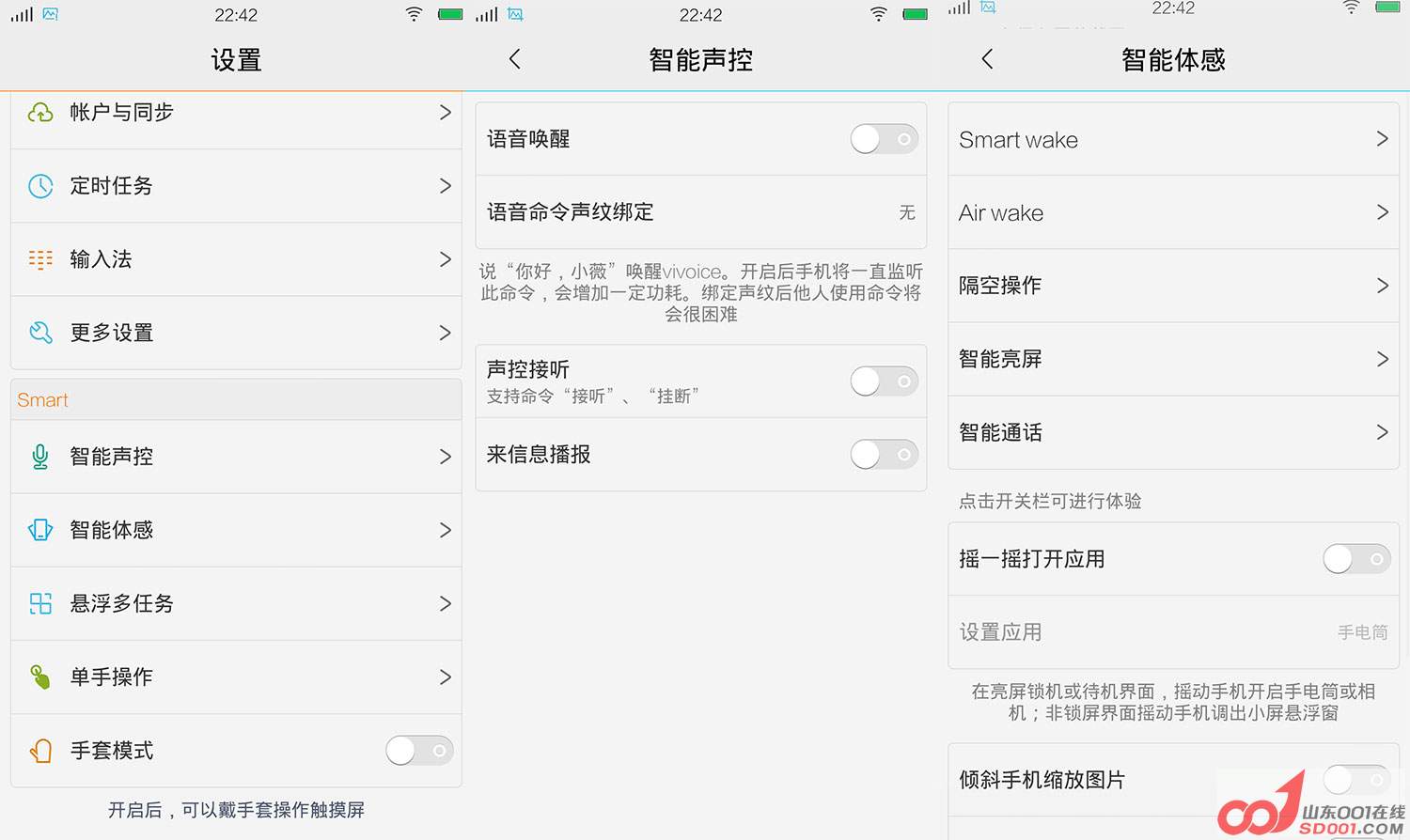This screenshot has height=840, width=1410.
Task: Tap 设置应用 row showing 手电筒
Action: [x=1172, y=632]
